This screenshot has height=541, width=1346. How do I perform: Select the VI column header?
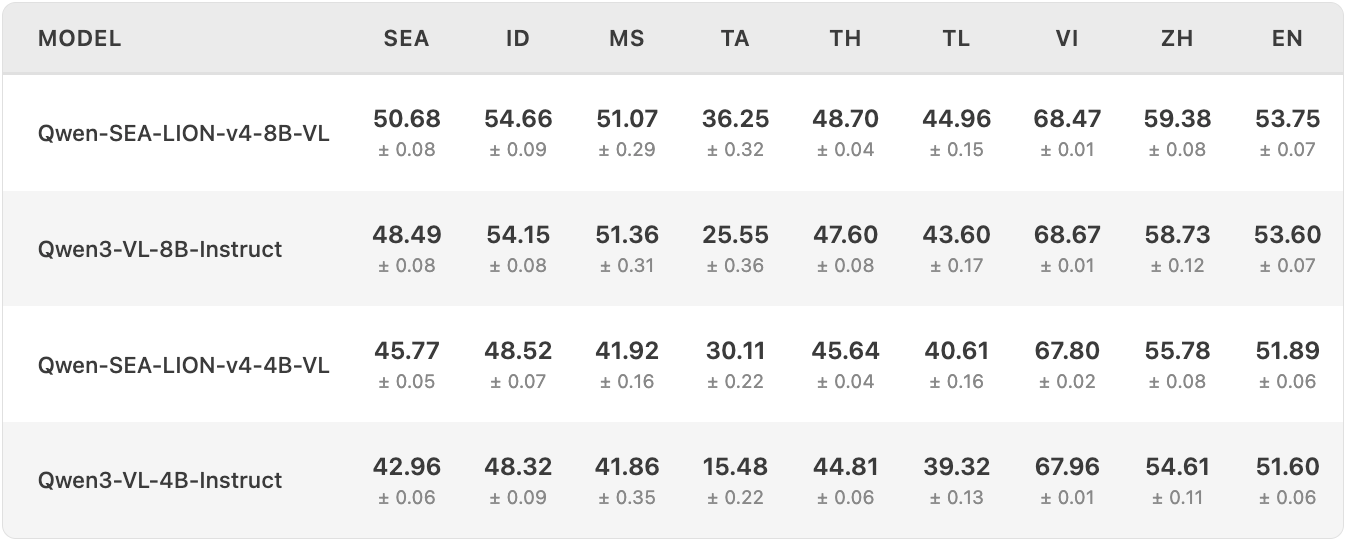[x=1066, y=39]
